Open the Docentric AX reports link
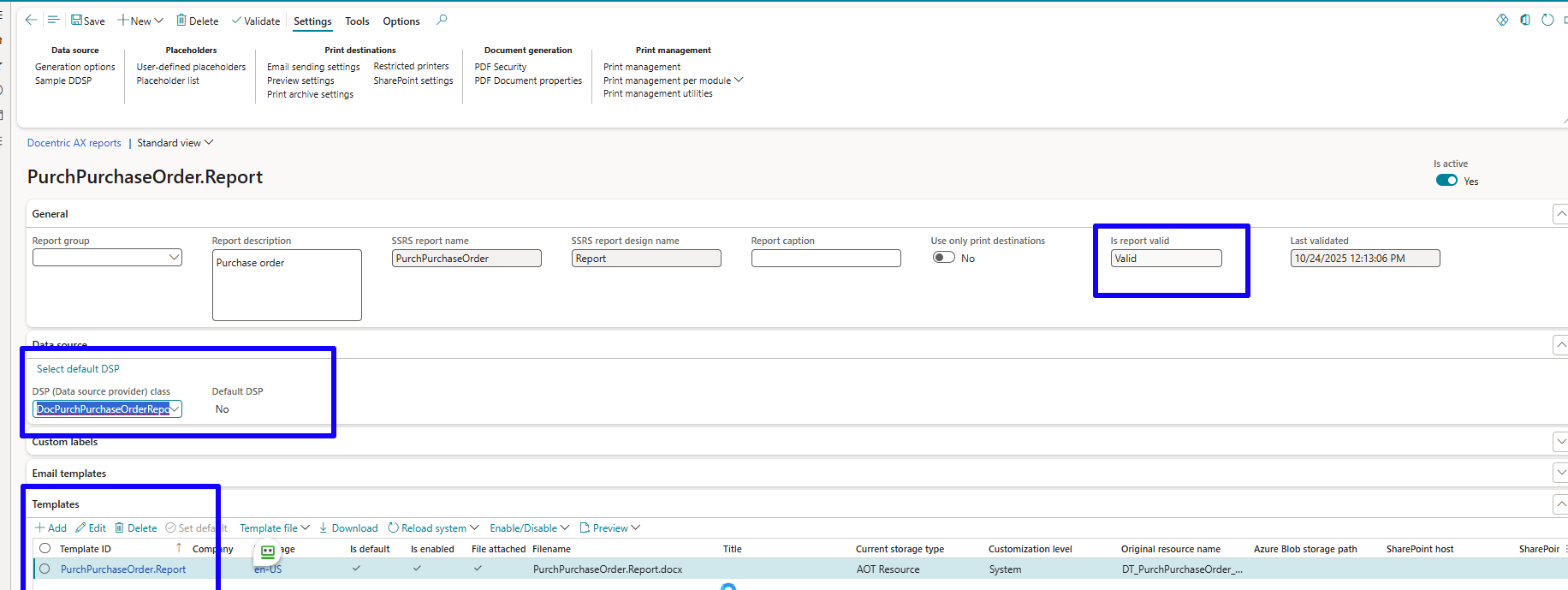Screen dimensions: 1568x590 coord(74,143)
